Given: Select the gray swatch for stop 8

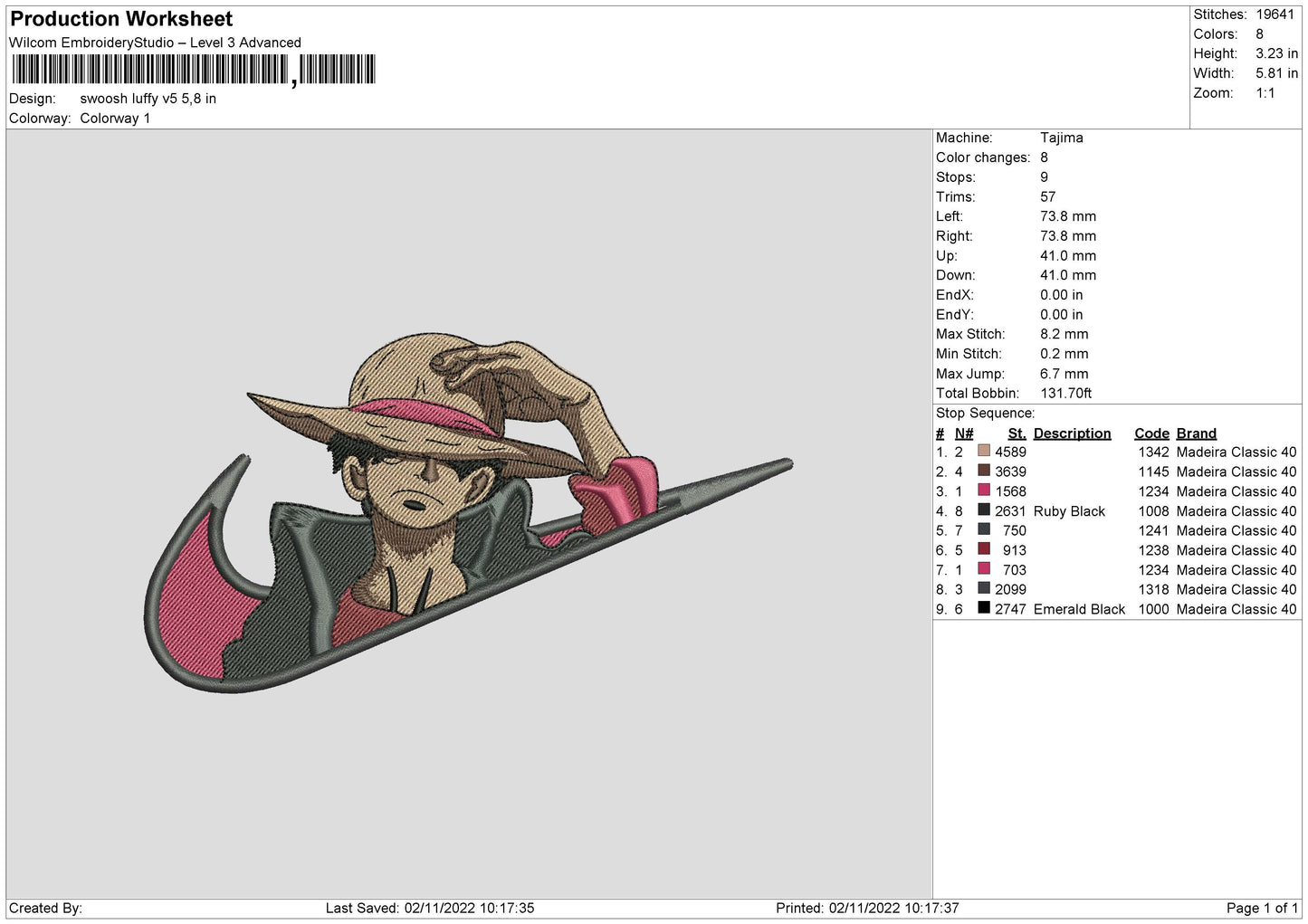Looking at the screenshot, I should [x=984, y=589].
